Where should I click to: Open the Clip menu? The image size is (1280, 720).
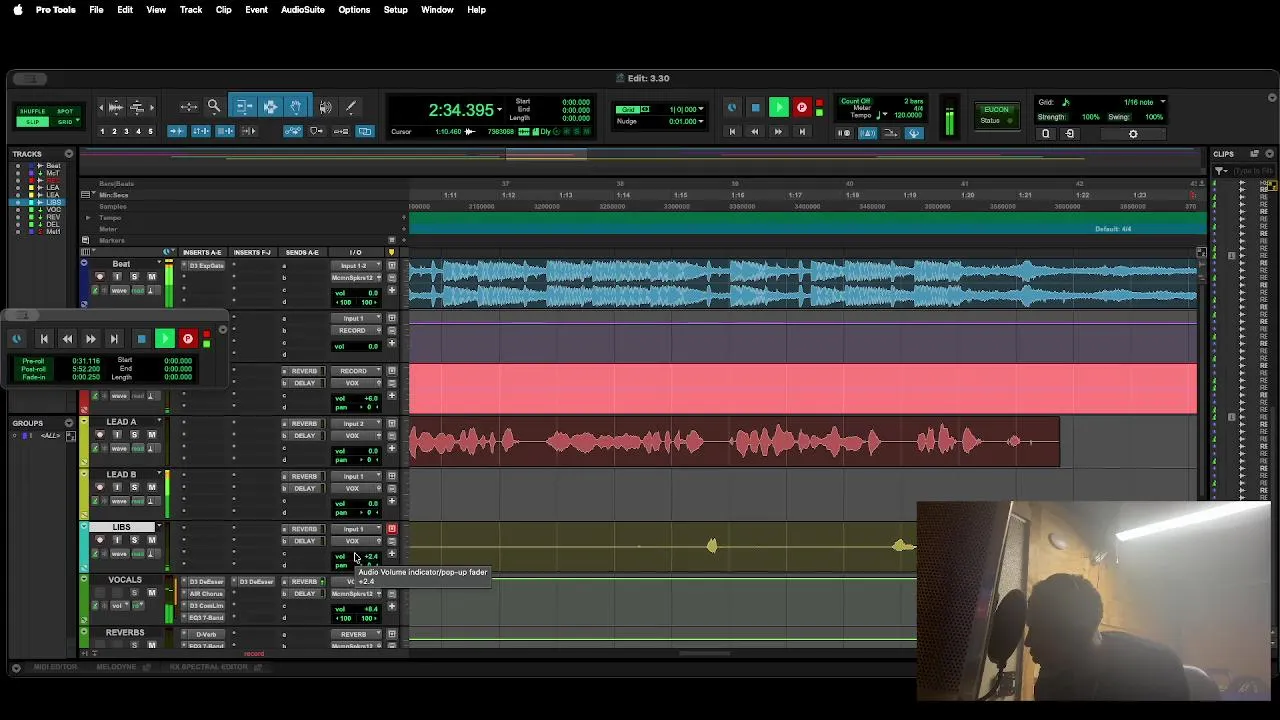pos(224,10)
